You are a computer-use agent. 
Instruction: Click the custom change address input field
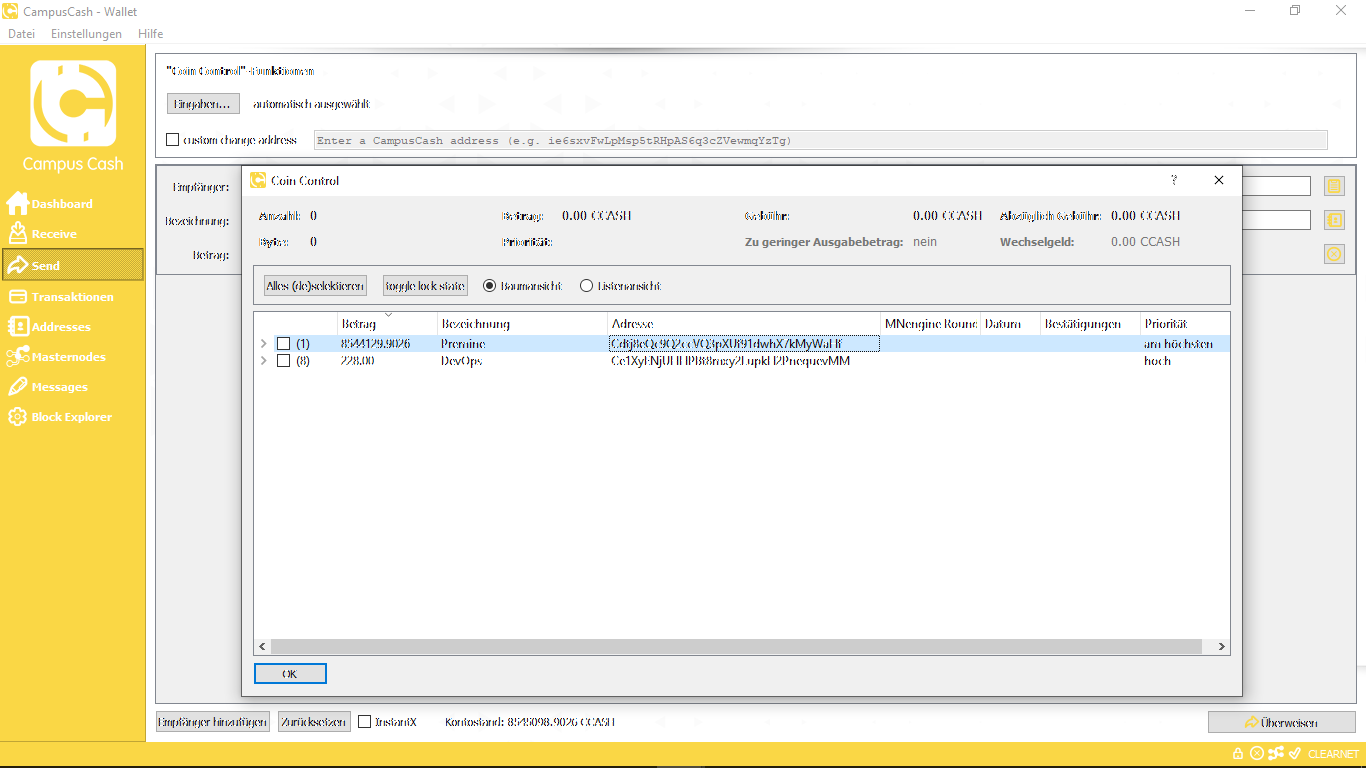click(x=821, y=140)
